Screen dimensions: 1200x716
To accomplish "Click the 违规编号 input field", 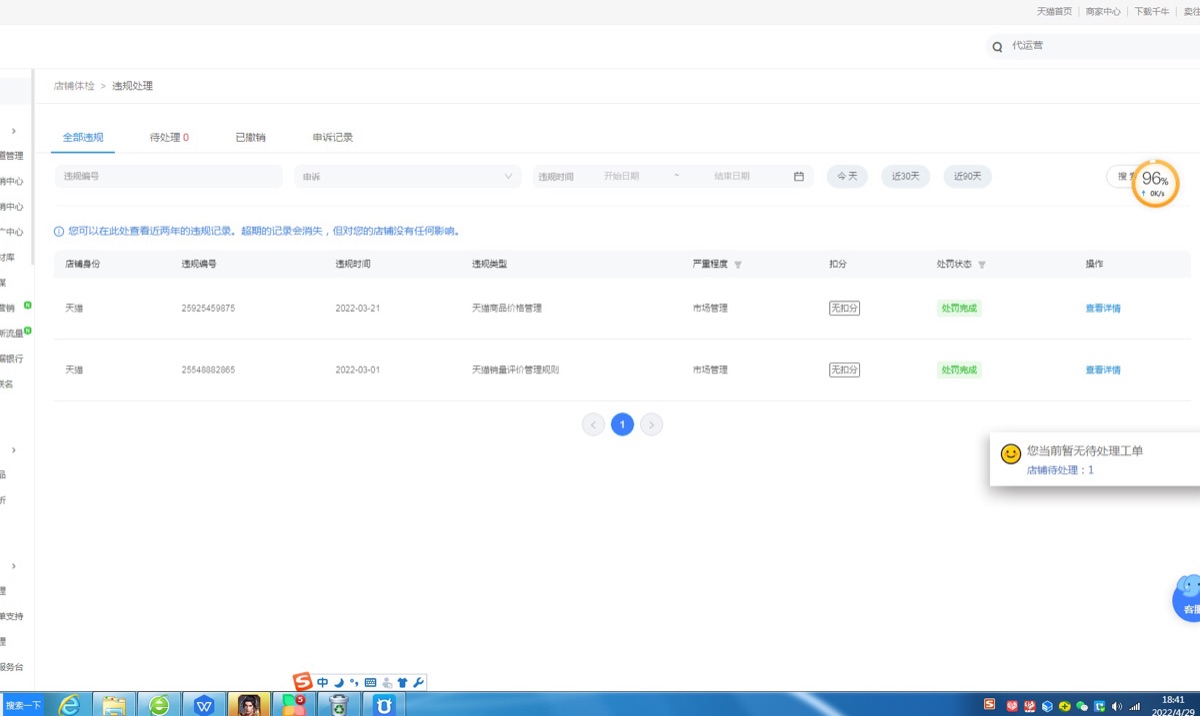I will click(169, 176).
